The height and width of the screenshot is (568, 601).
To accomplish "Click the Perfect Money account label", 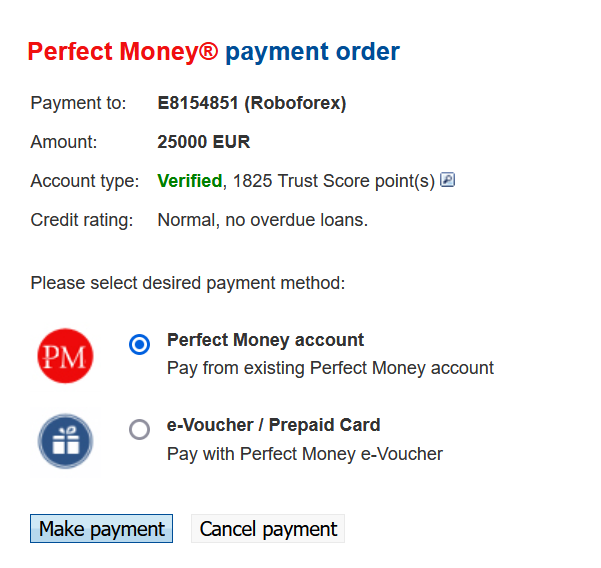I will pyautogui.click(x=265, y=340).
